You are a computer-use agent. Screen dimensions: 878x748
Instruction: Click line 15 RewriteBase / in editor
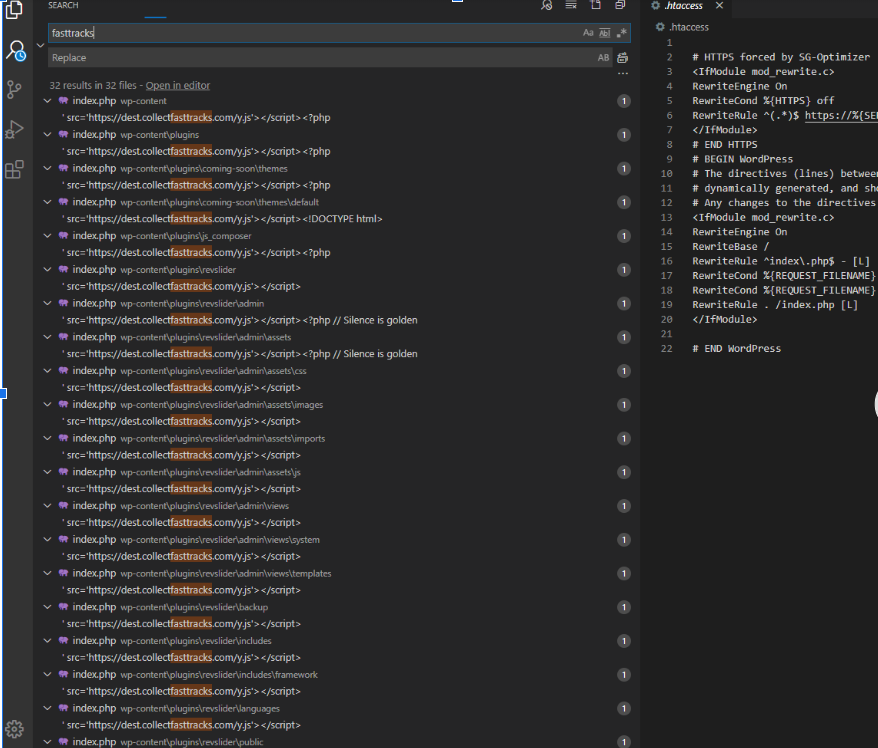[730, 246]
